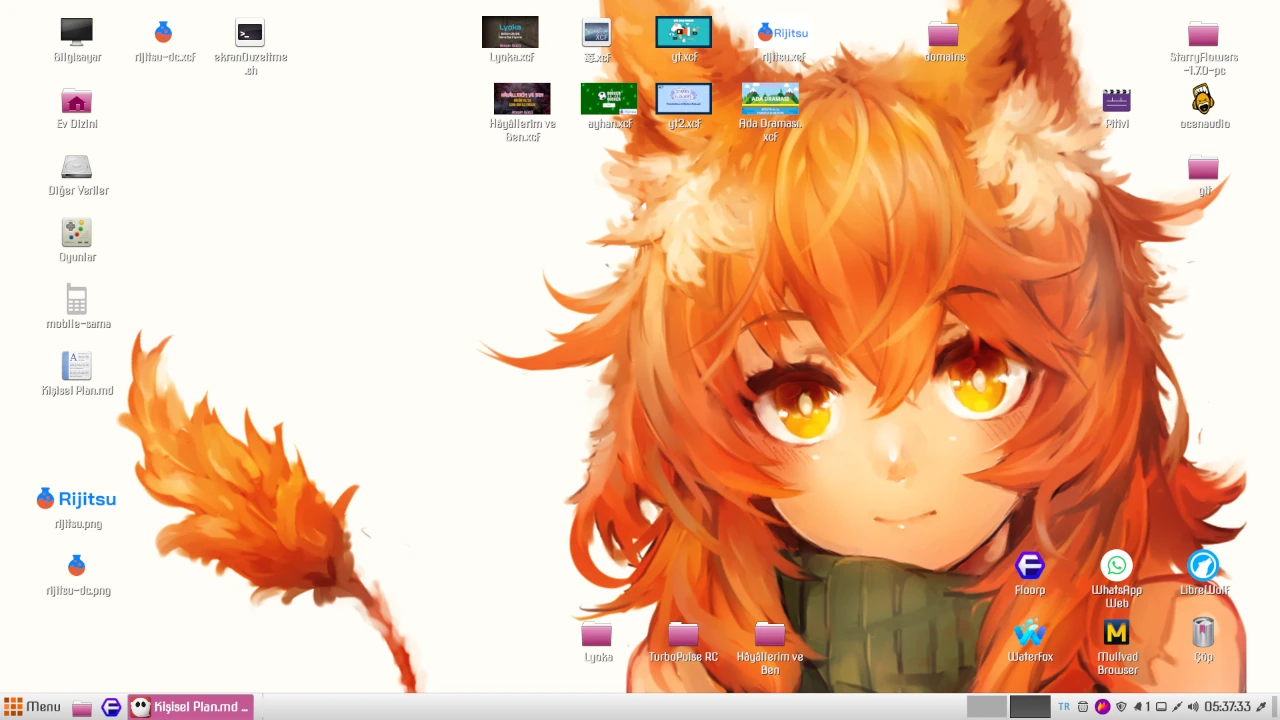Select the ekranDuzeltme.sh script icon
This screenshot has width=1280, height=720.
tap(250, 32)
